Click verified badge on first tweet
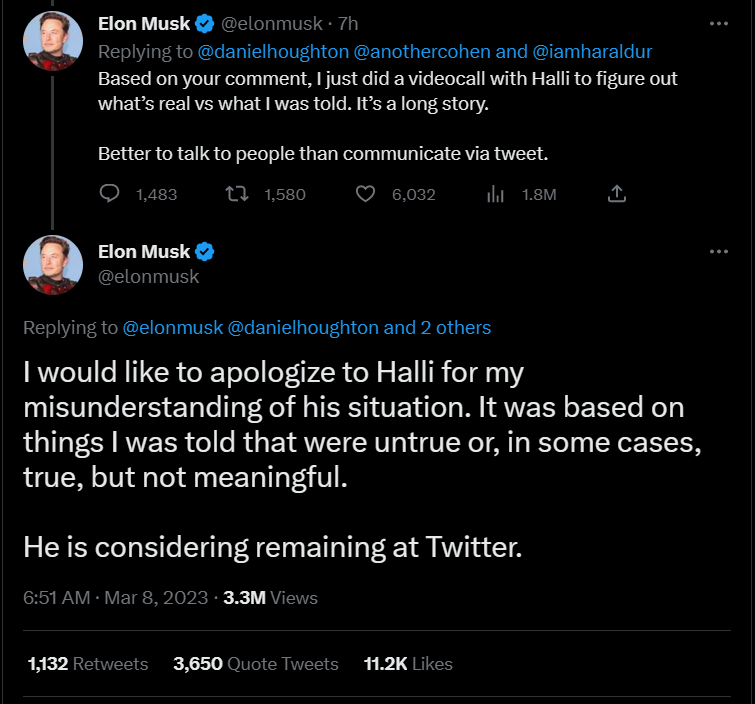 click(206, 22)
